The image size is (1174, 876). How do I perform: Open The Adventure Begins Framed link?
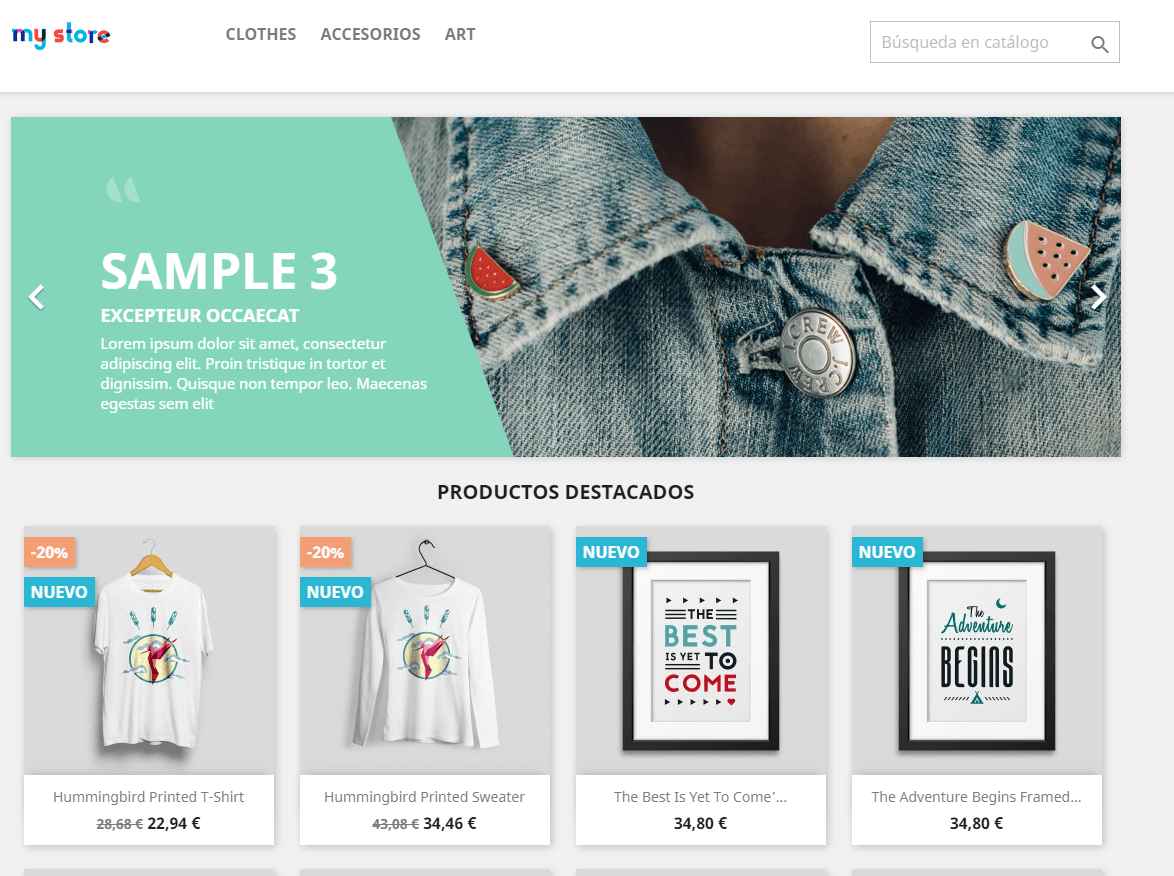(976, 797)
